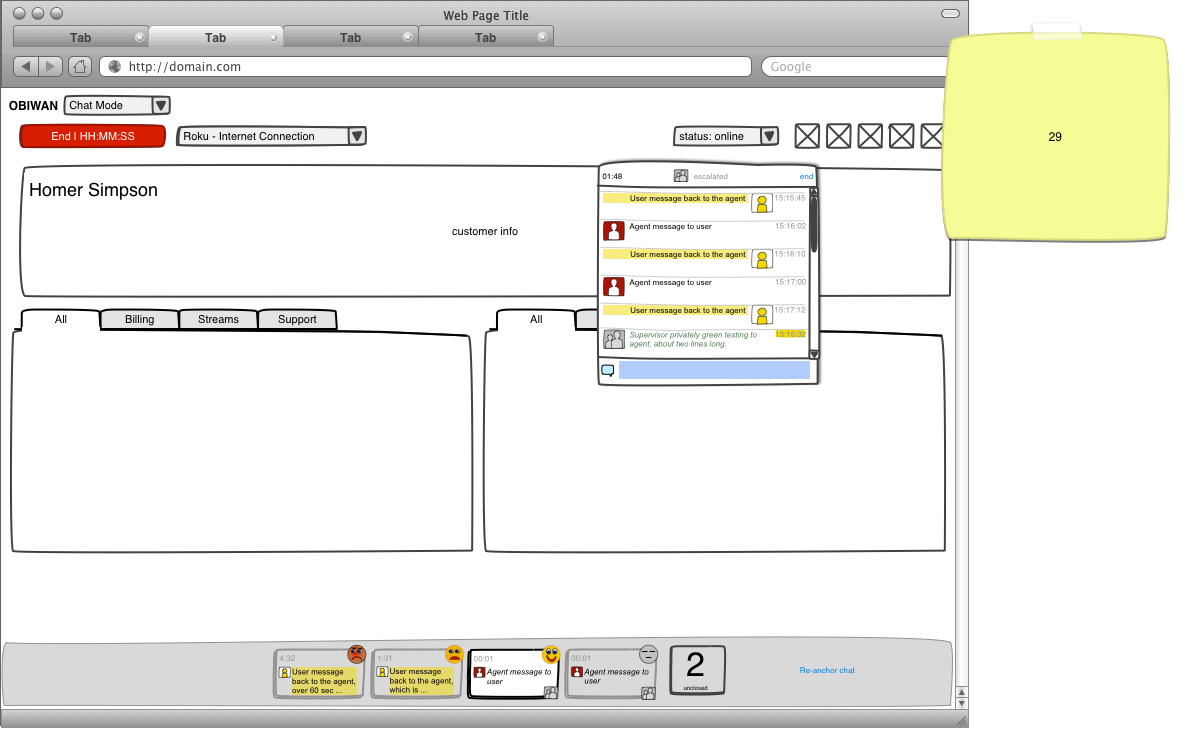This screenshot has height=733, width=1188.
Task: Open the 1:31 user message chat card
Action: 416,674
